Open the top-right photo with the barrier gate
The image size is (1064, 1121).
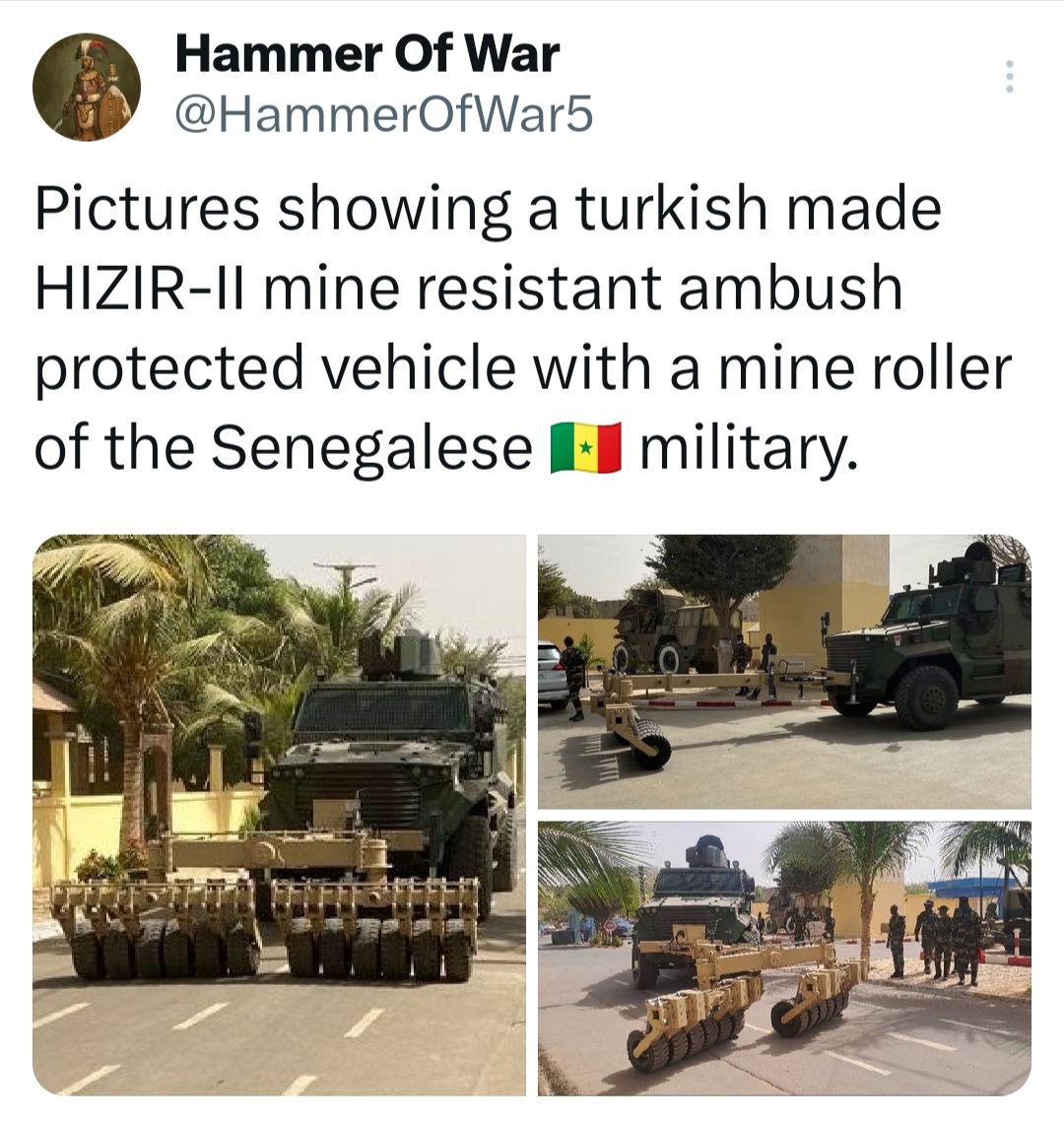[784, 671]
